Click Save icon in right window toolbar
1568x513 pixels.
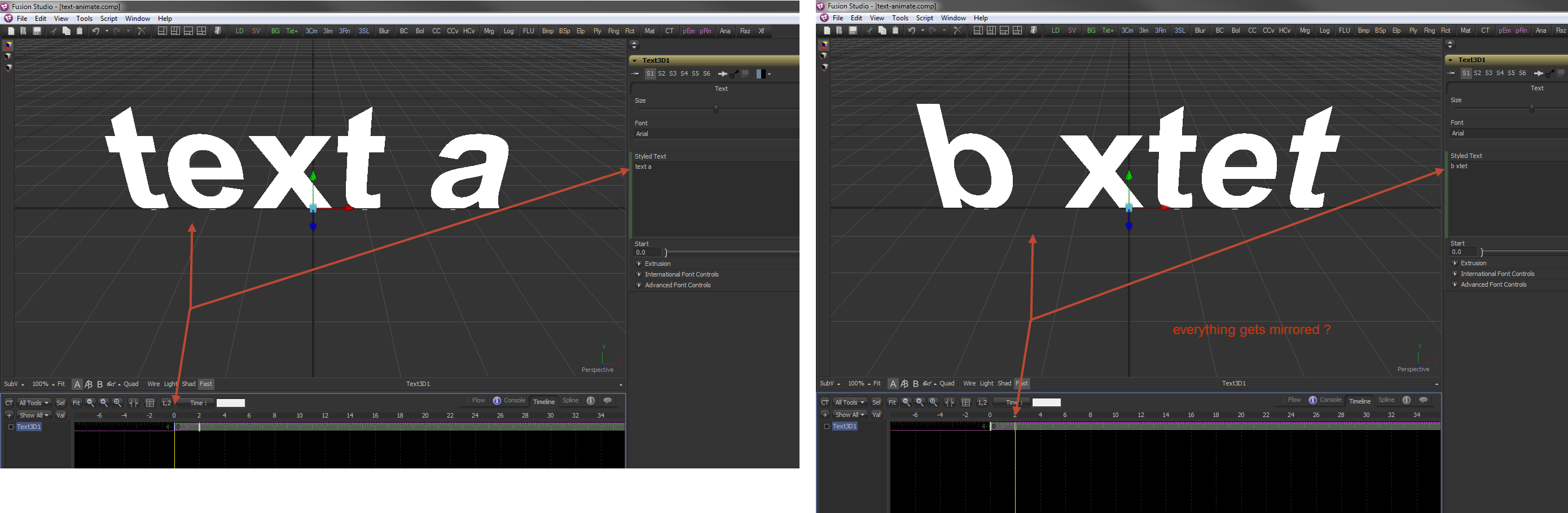853,30
